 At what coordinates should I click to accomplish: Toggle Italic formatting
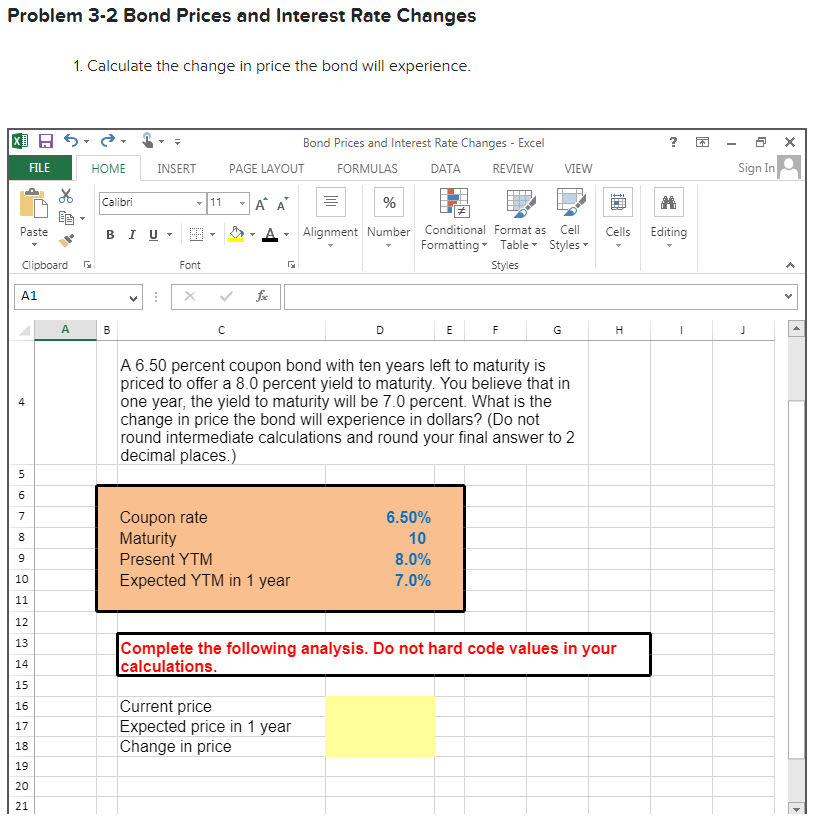coord(132,234)
